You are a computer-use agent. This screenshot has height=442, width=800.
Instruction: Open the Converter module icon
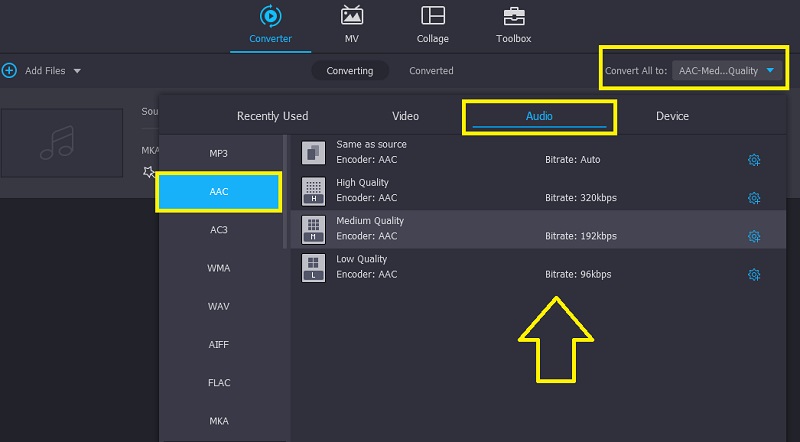(x=270, y=17)
